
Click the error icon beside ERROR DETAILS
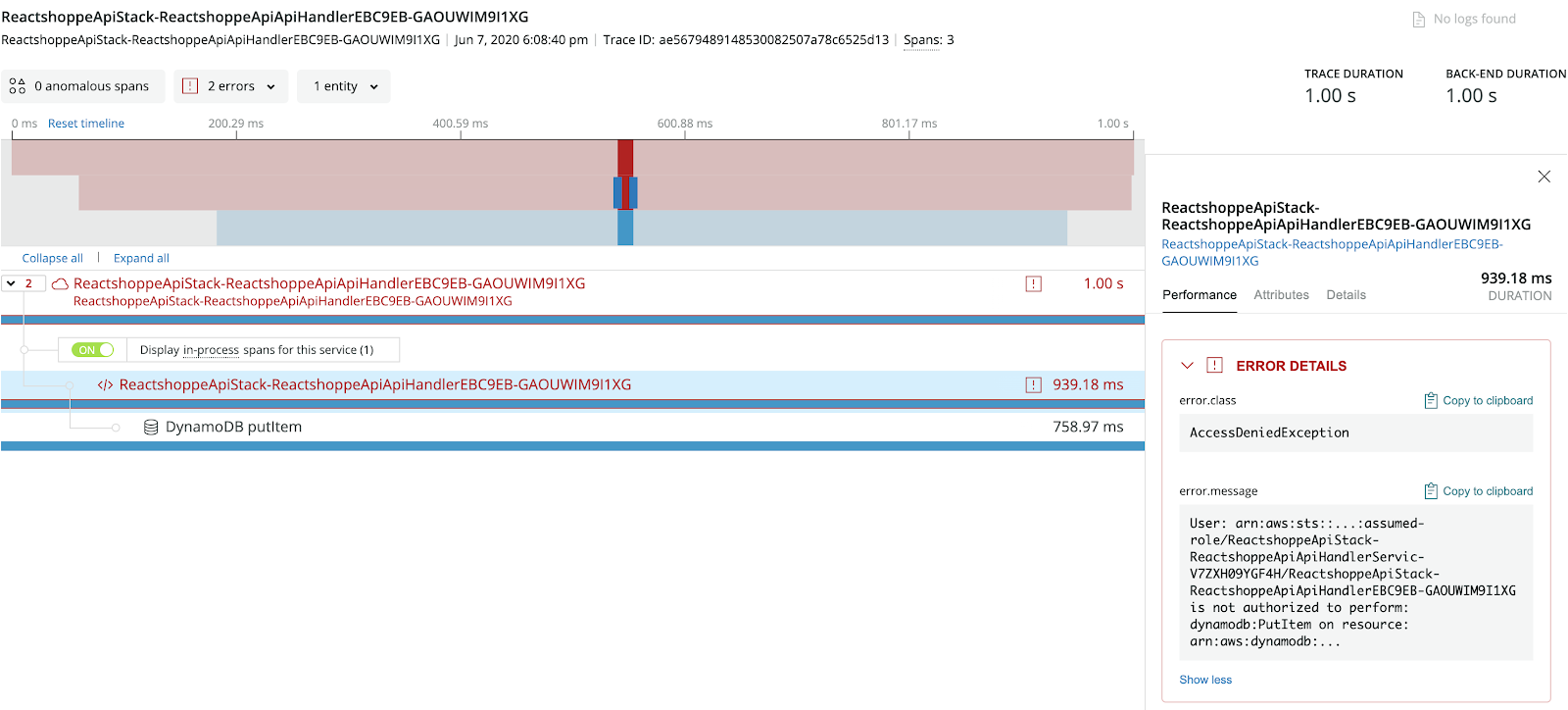(1214, 366)
